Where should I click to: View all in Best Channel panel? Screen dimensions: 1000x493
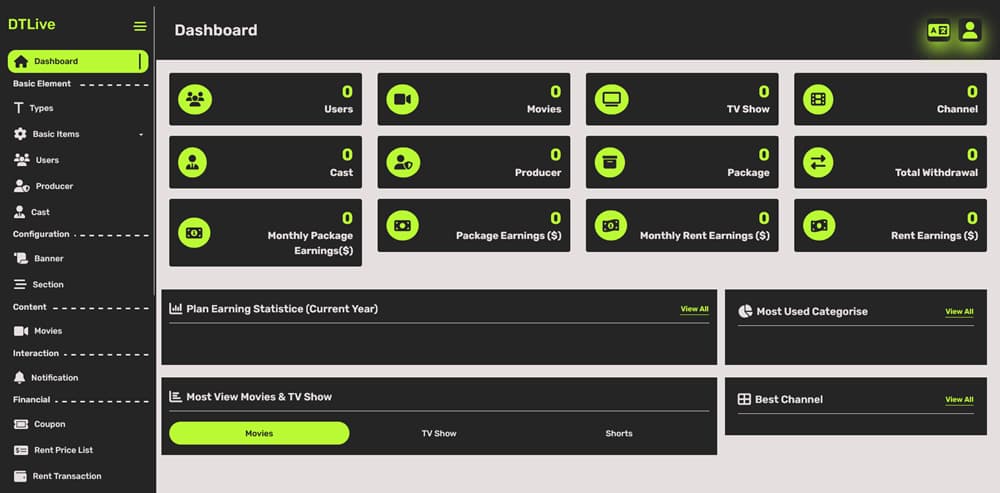pos(959,399)
